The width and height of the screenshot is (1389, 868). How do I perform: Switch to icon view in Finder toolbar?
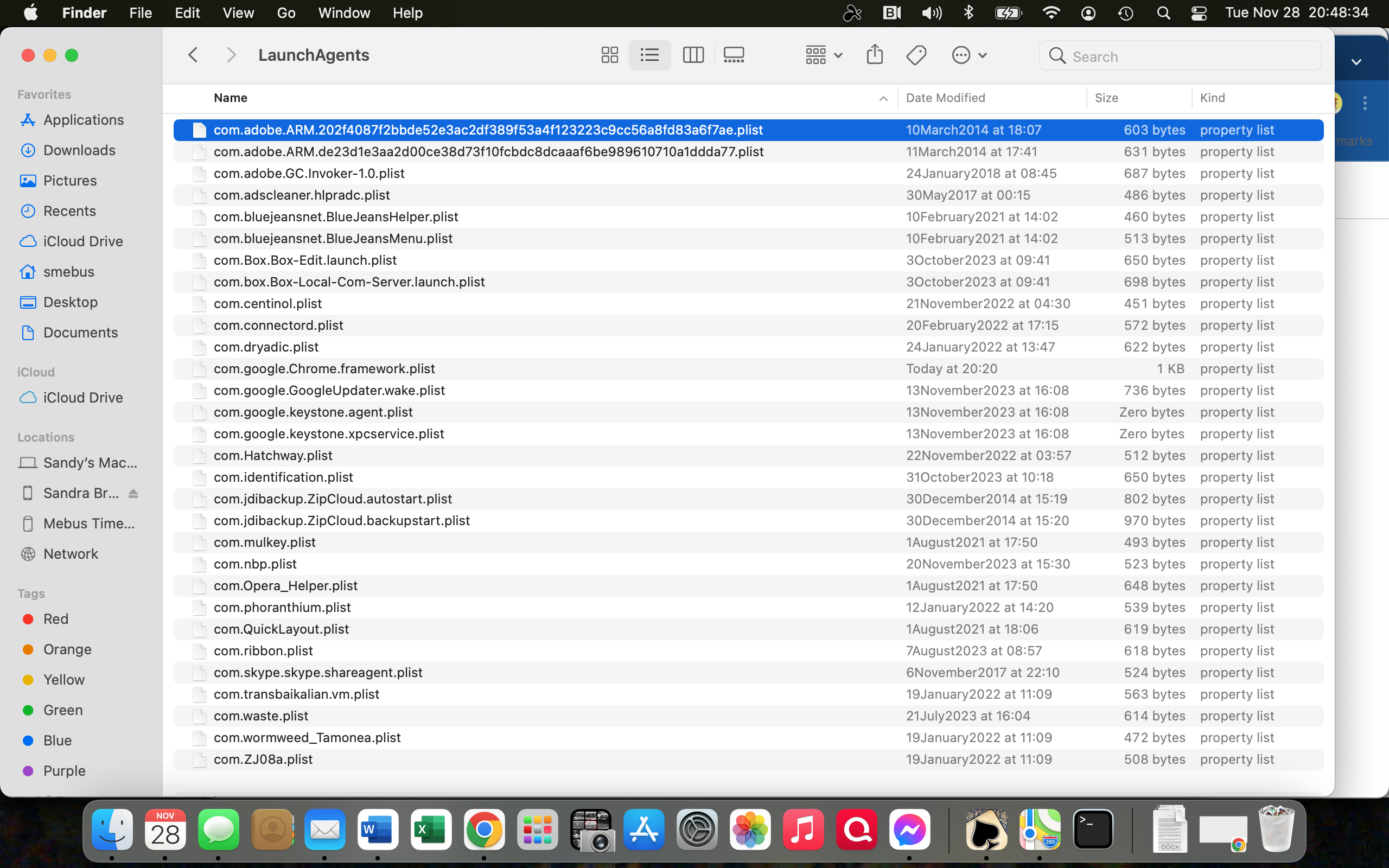[x=609, y=55]
